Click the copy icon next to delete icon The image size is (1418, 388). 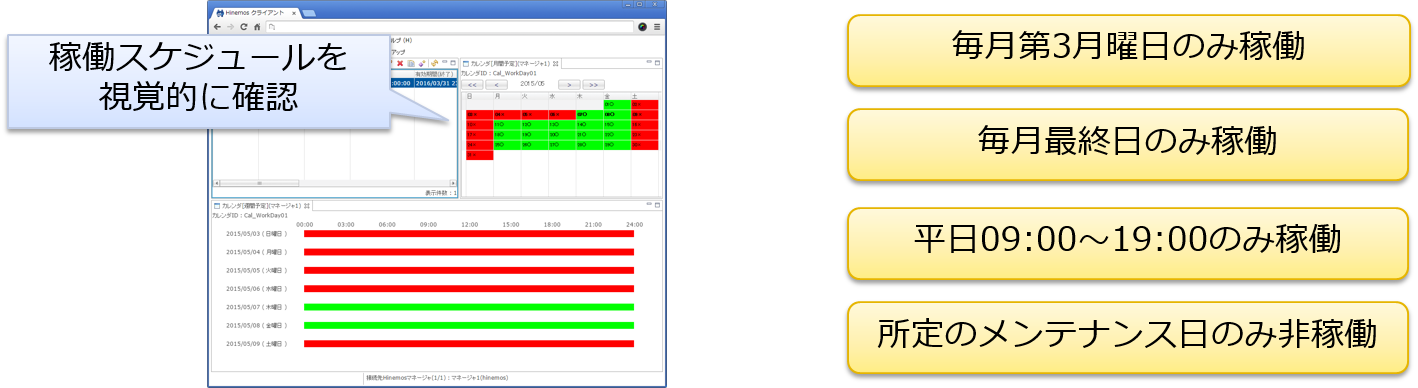coord(411,63)
